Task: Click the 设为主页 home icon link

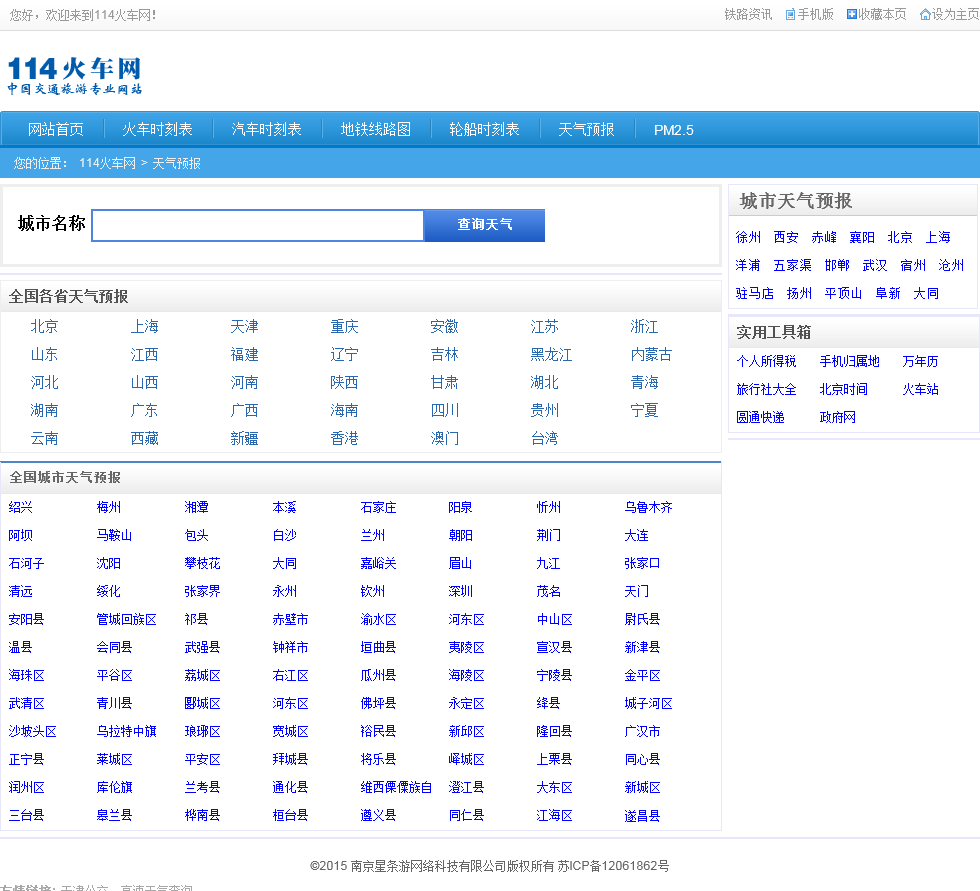Action: pyautogui.click(x=949, y=14)
